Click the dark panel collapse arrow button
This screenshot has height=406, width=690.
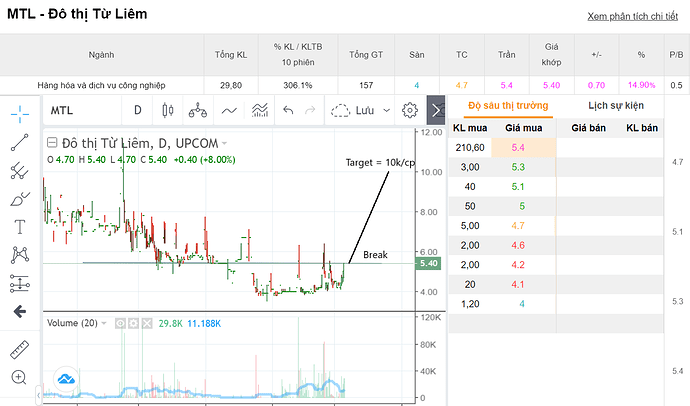coord(436,110)
